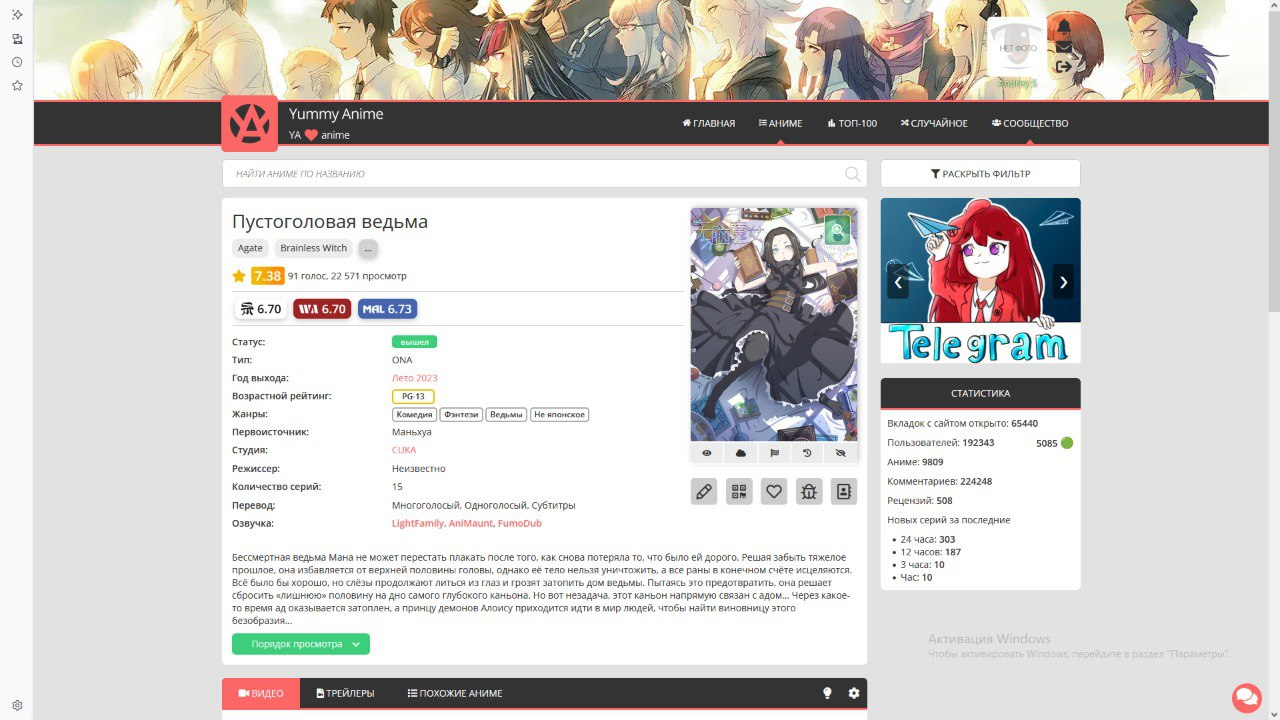Image resolution: width=1280 pixels, height=720 pixels.
Task: Toggle the lightbulb icon in the video bar
Action: (827, 693)
